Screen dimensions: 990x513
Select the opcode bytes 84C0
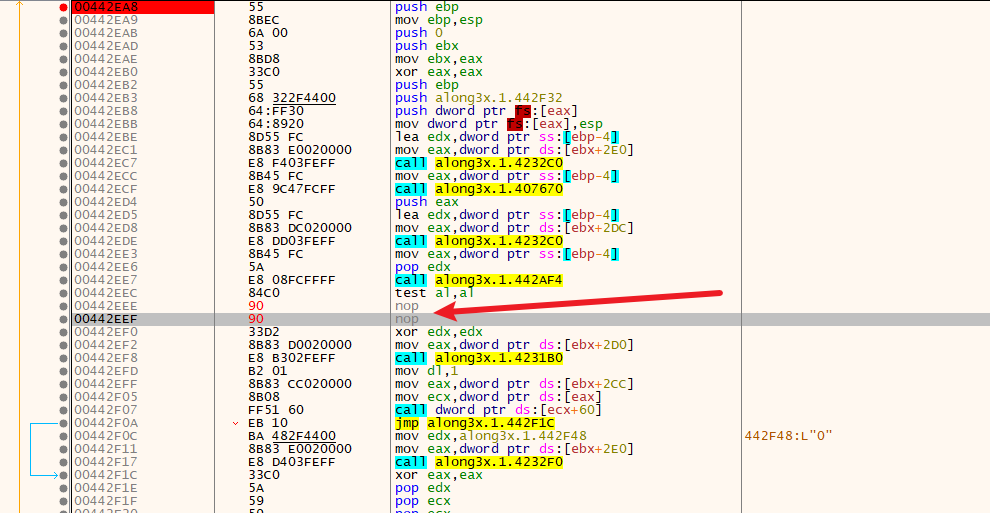pos(264,293)
